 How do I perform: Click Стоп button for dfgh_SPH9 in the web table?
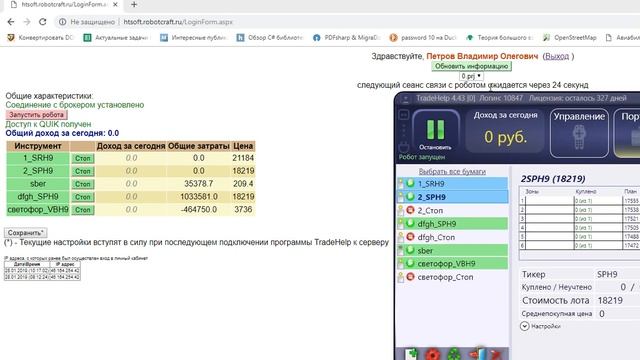pyautogui.click(x=82, y=197)
